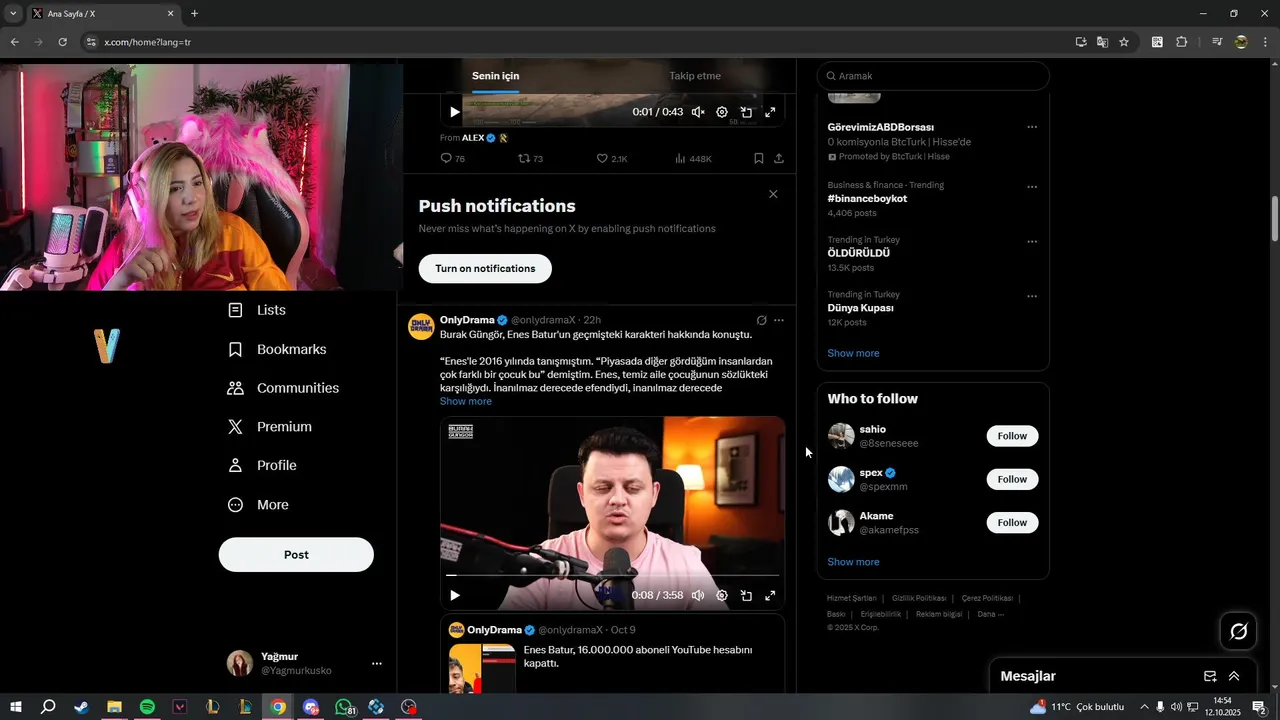Open Bookmarks in sidebar
The image size is (1280, 720).
point(277,349)
